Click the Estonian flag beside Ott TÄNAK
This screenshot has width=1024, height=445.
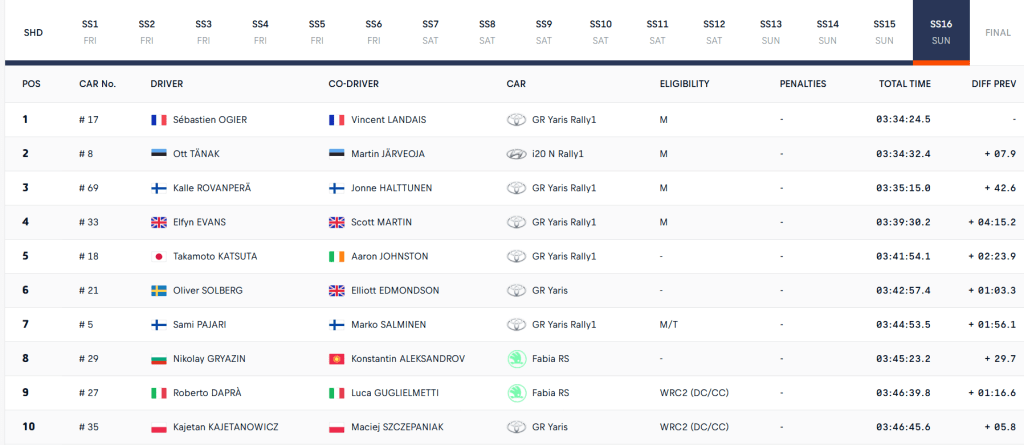click(x=158, y=154)
